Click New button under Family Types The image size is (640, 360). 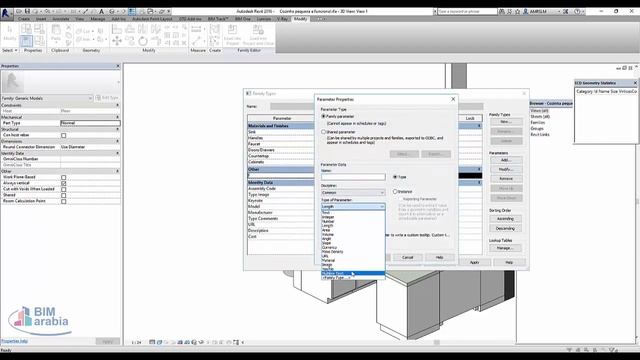point(506,122)
